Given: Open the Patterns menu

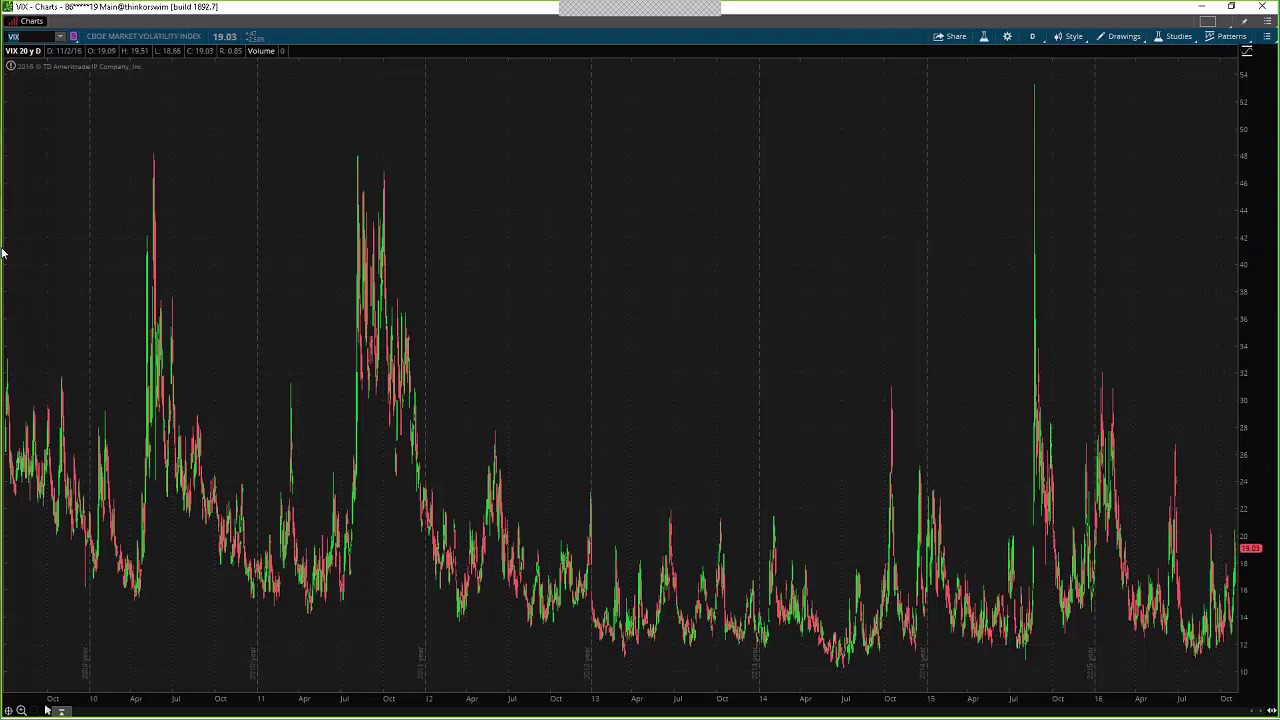Looking at the screenshot, I should (1226, 37).
